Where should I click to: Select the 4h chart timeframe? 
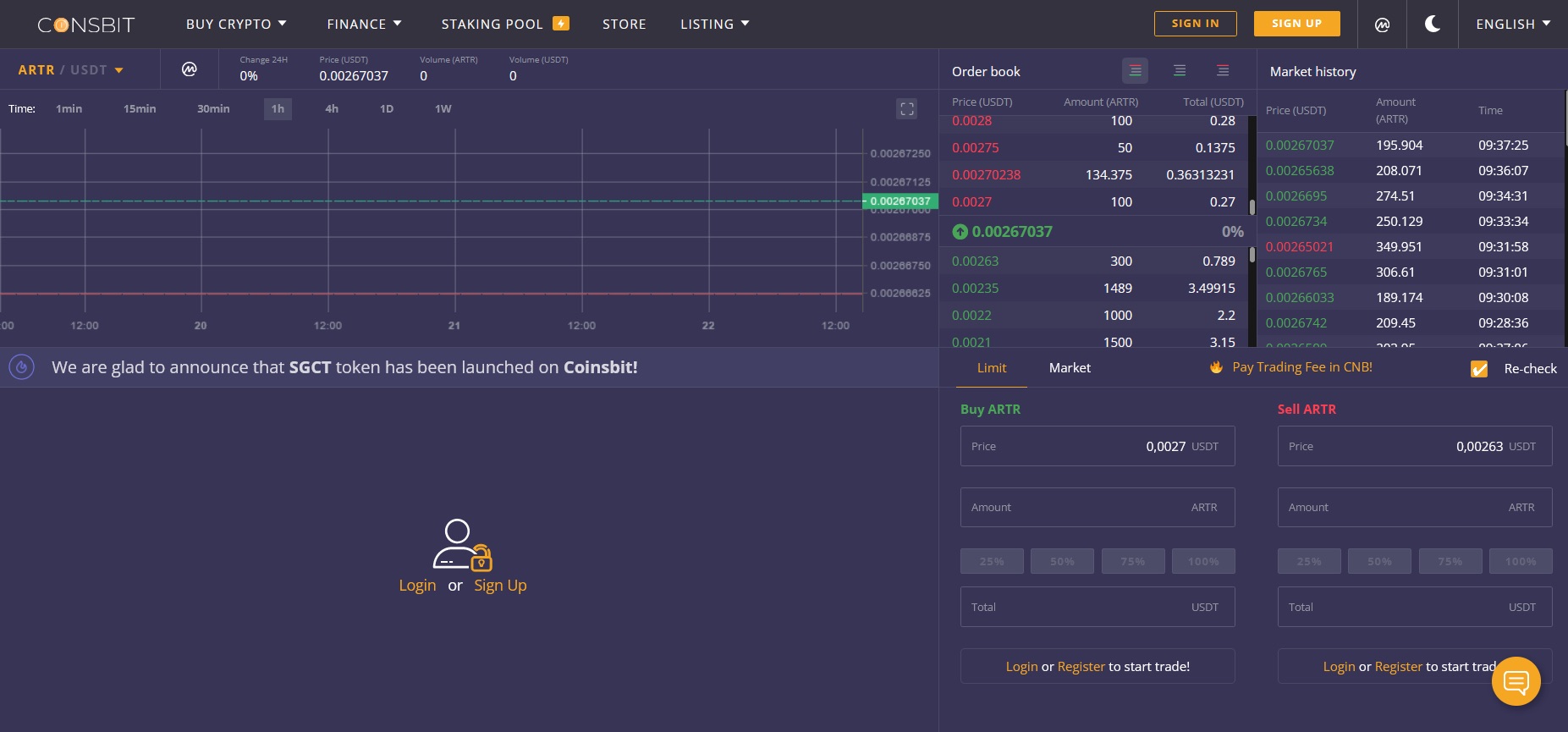click(x=332, y=109)
